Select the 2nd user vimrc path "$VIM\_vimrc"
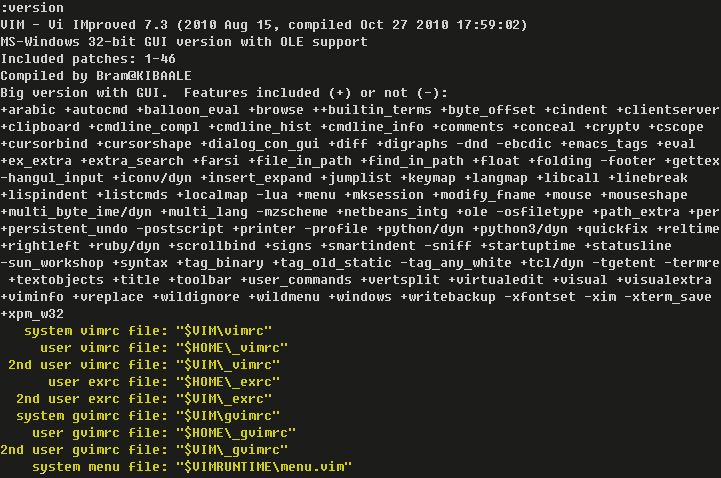721x478 pixels. (228, 365)
